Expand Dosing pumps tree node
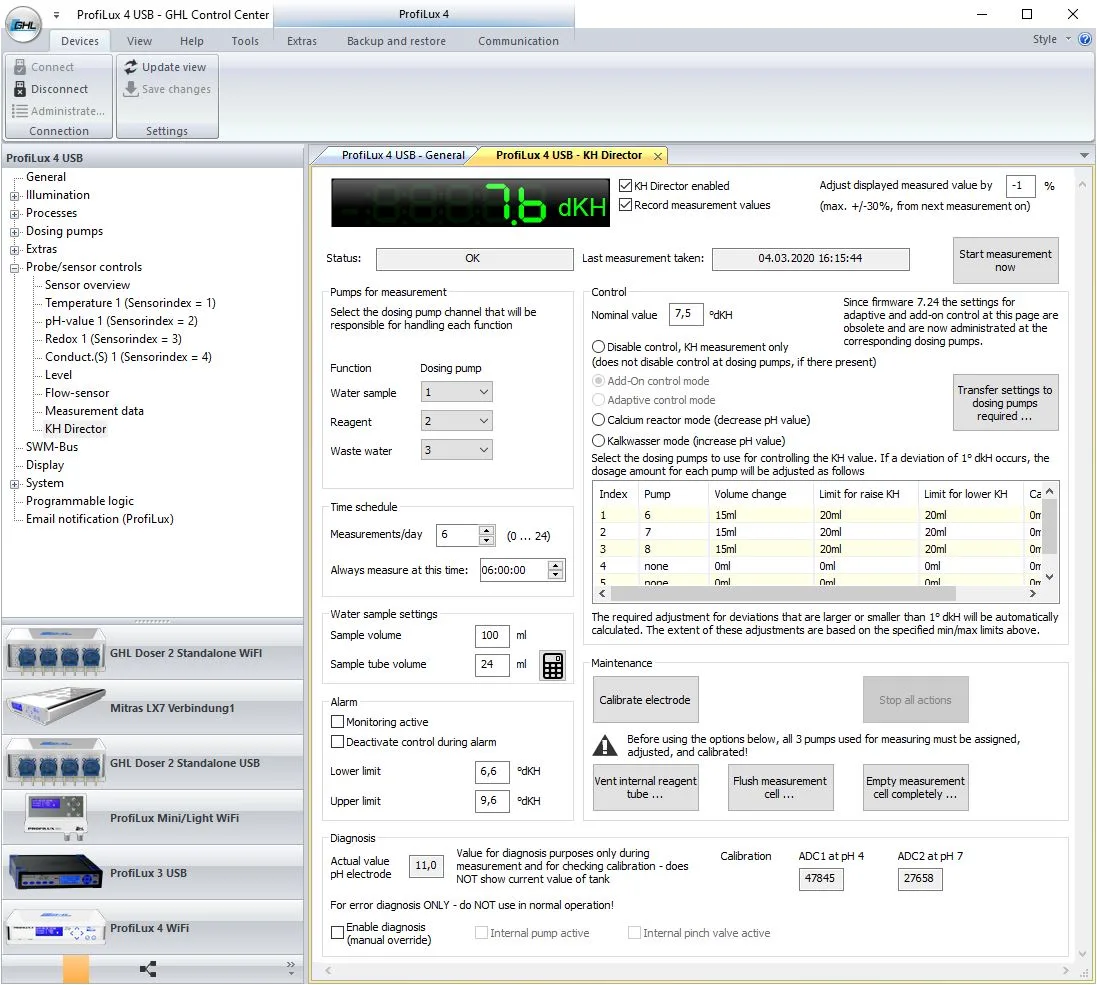Image resolution: width=1097 pixels, height=985 pixels. pyautogui.click(x=14, y=232)
